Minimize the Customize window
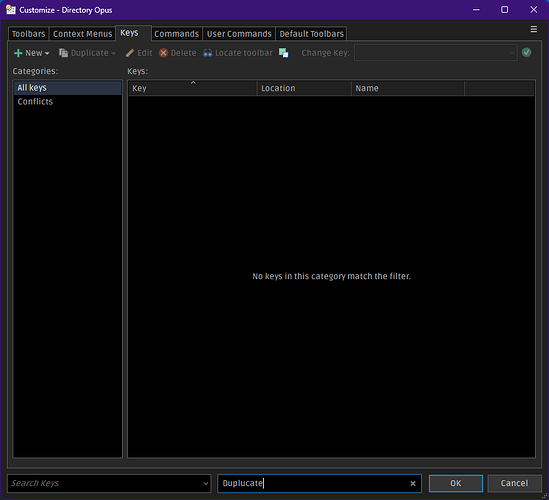 [476, 10]
